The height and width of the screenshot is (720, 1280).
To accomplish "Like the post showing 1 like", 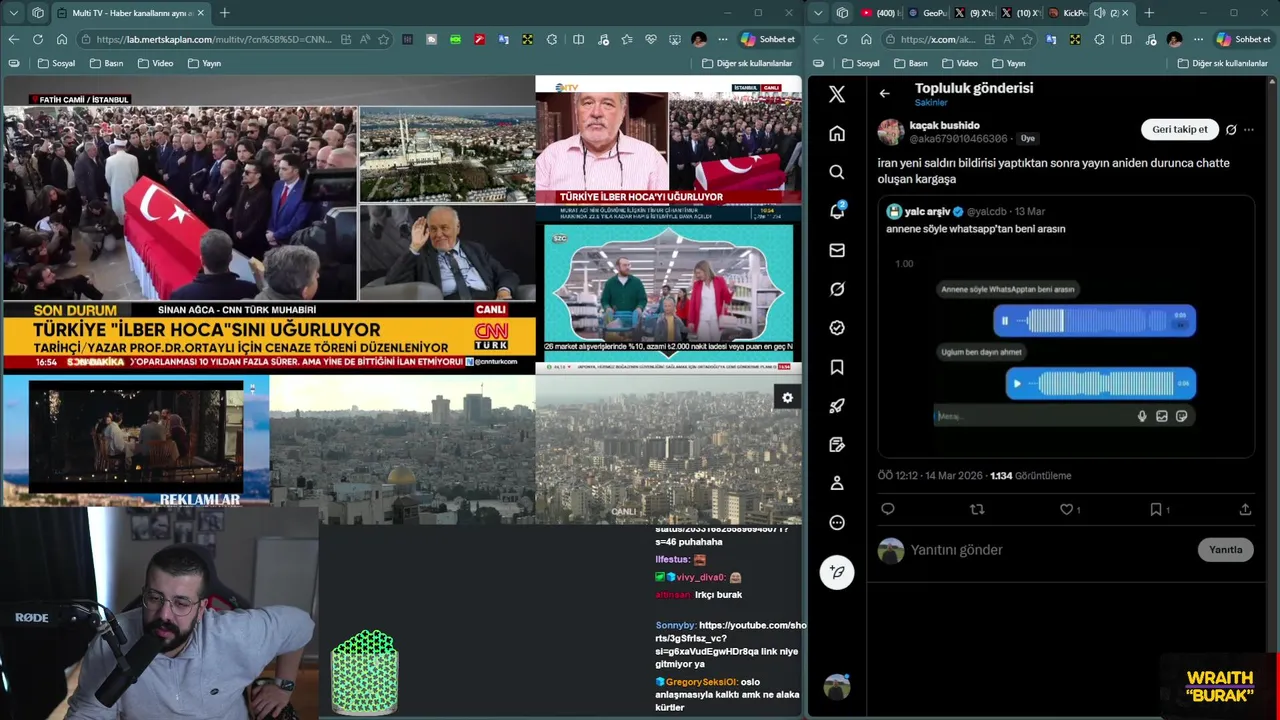I will pyautogui.click(x=1067, y=509).
